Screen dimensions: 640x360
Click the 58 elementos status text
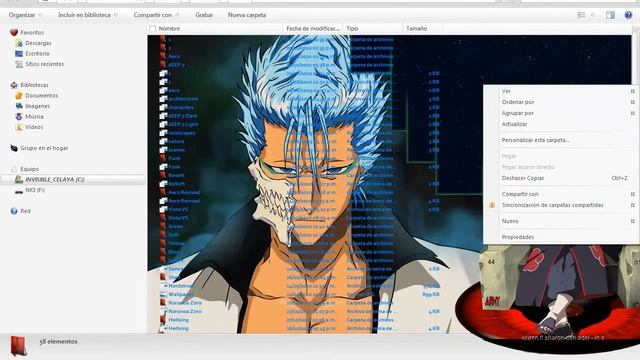pyautogui.click(x=58, y=342)
